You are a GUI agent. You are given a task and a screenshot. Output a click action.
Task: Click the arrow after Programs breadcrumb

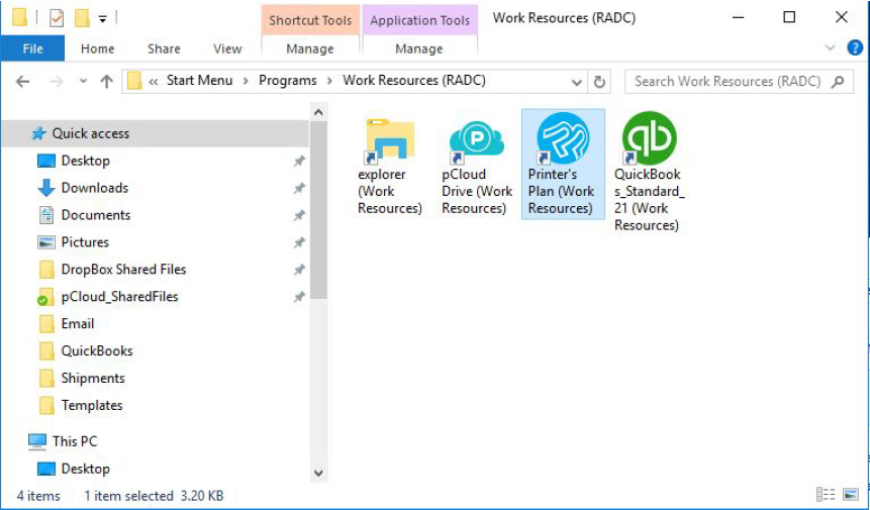click(x=330, y=82)
